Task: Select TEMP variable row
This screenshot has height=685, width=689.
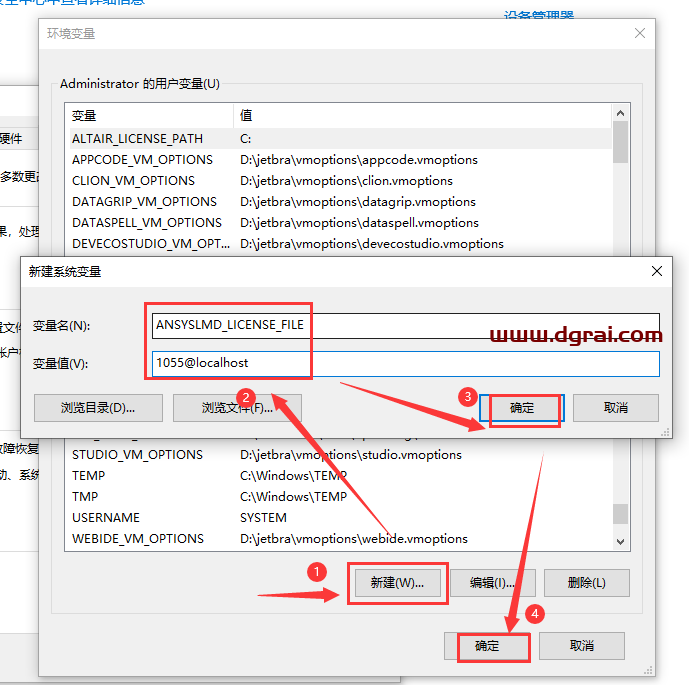Action: click(x=340, y=476)
